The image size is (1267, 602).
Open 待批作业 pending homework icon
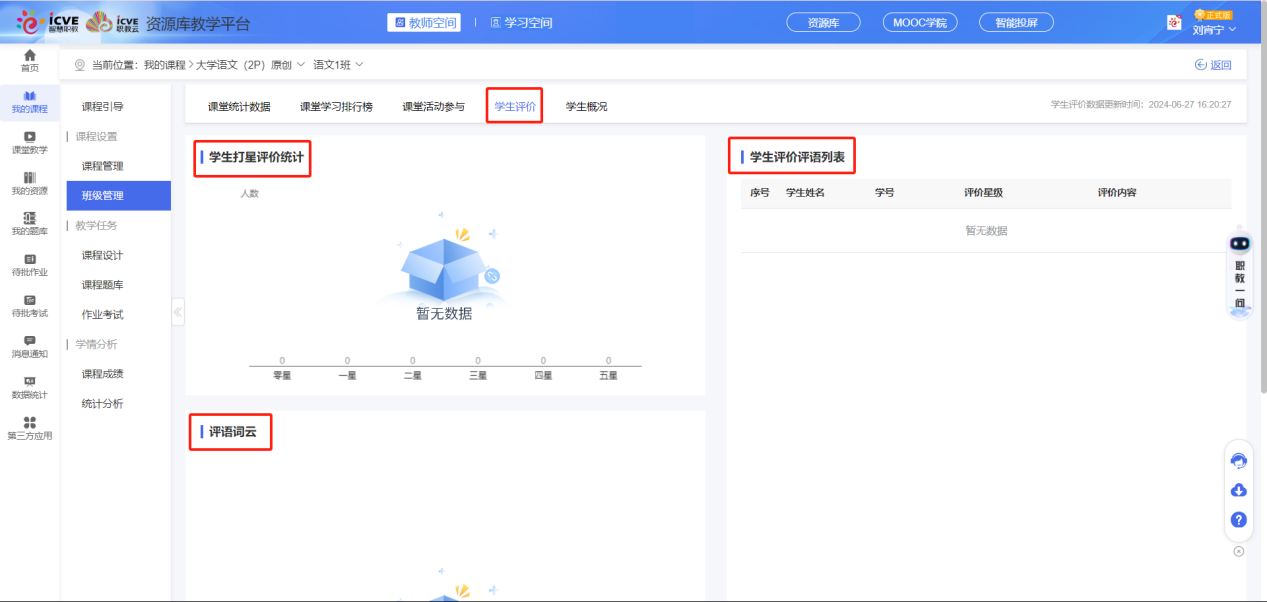coord(28,264)
